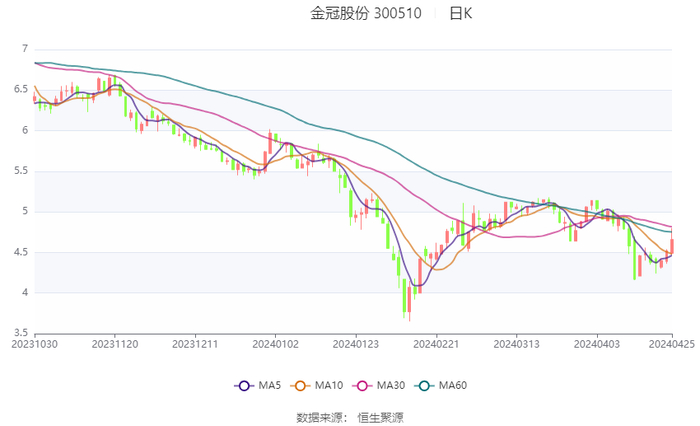Click the MA5 purple legend marker

click(243, 385)
